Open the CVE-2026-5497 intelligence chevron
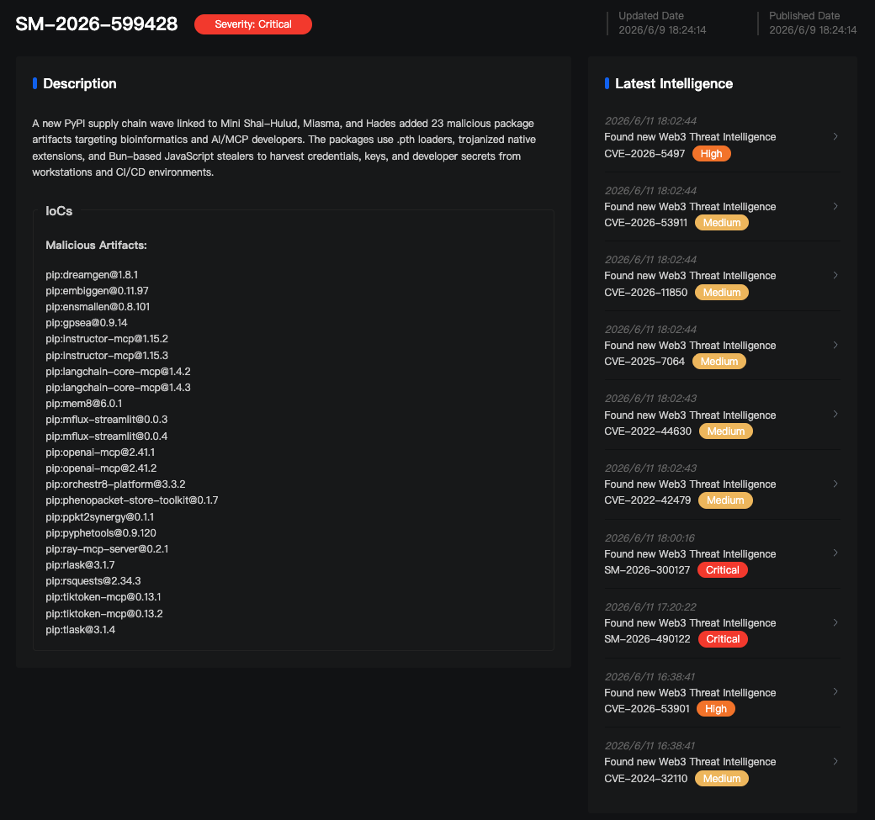The width and height of the screenshot is (877, 820). (x=835, y=136)
